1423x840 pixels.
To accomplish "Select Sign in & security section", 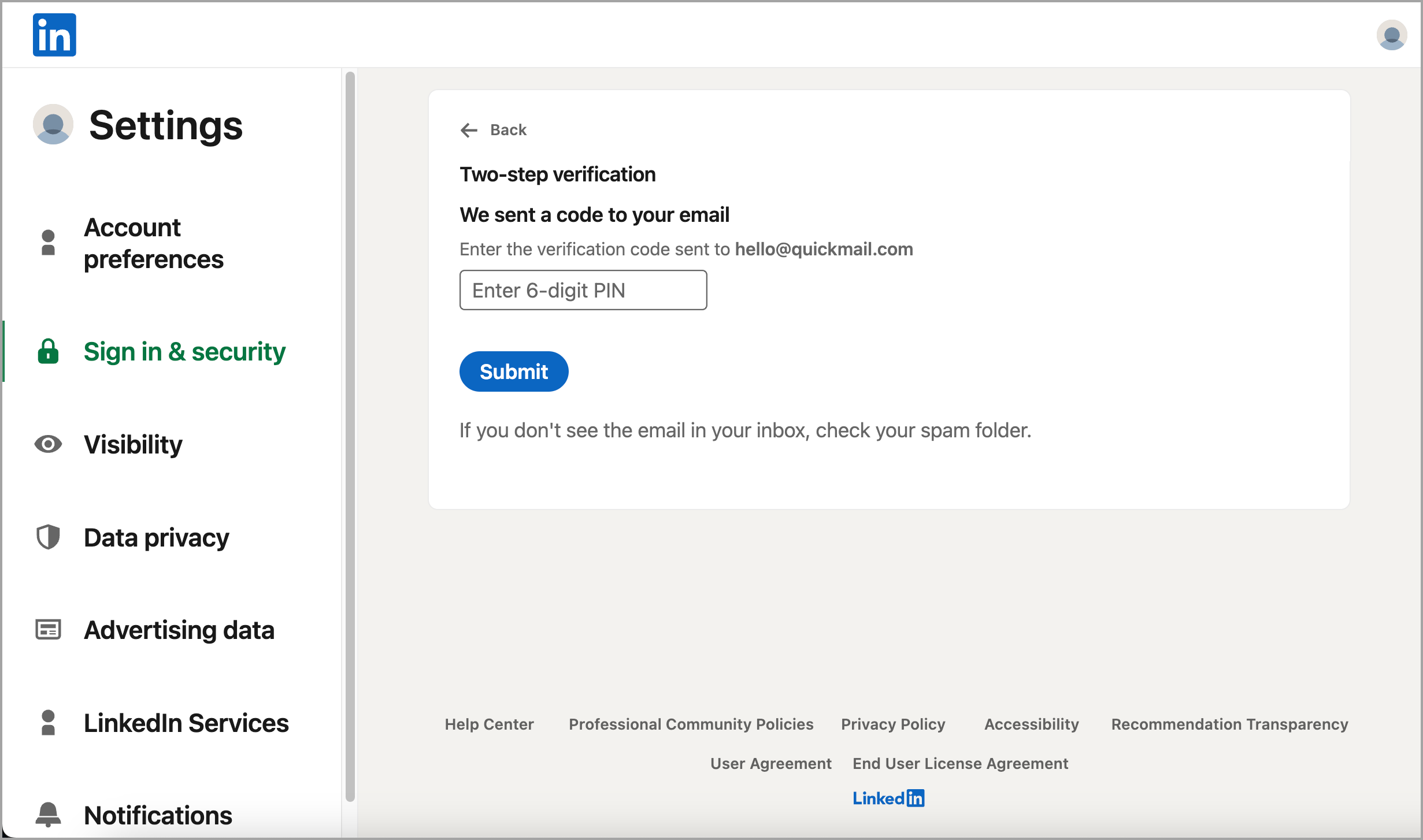I will 184,351.
